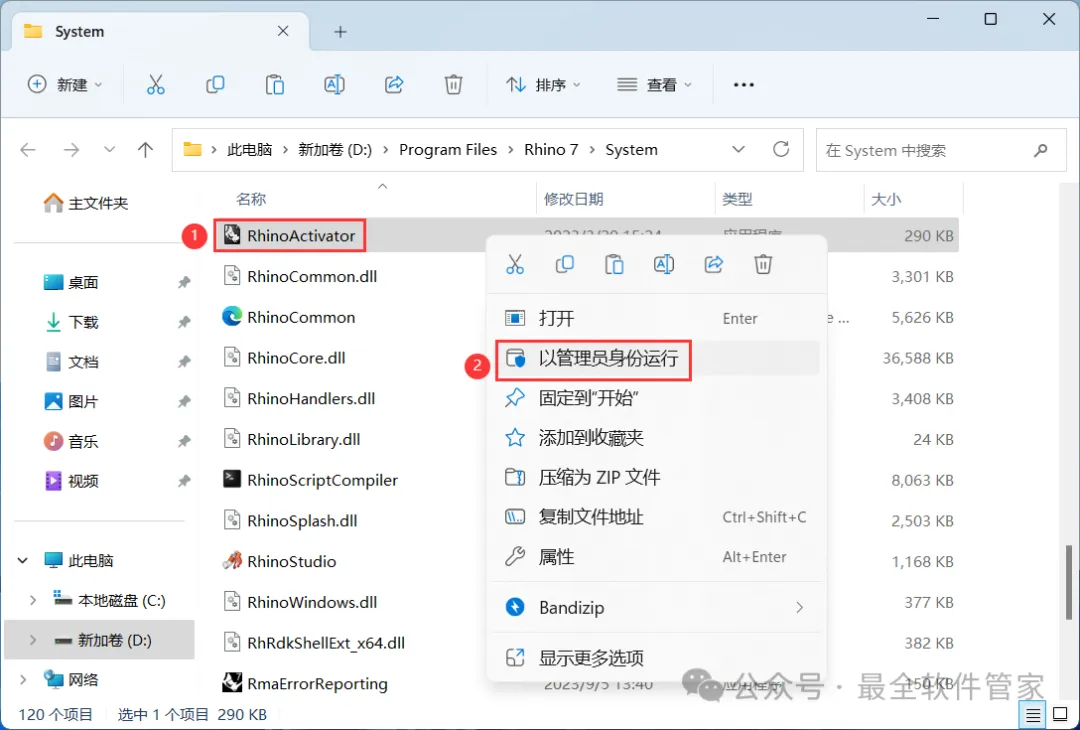
Task: Click the Refresh icon beside the address bar
Action: click(781, 149)
